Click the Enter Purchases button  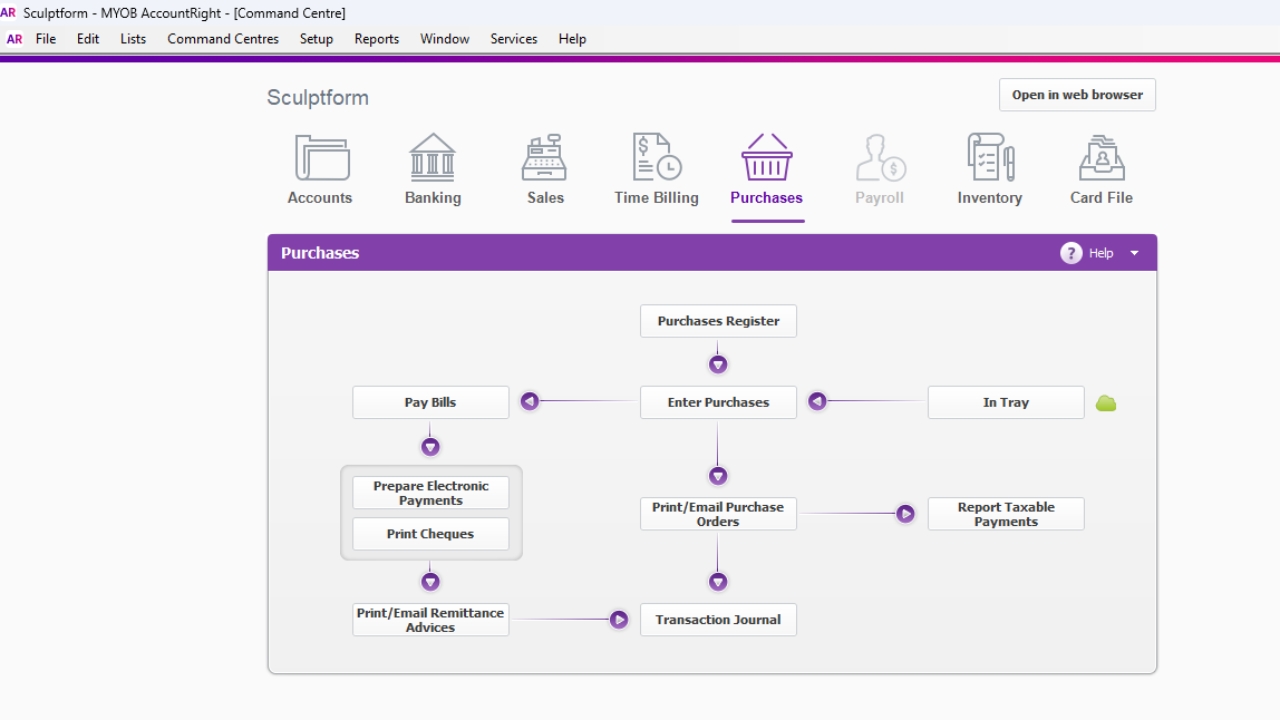[x=718, y=402]
